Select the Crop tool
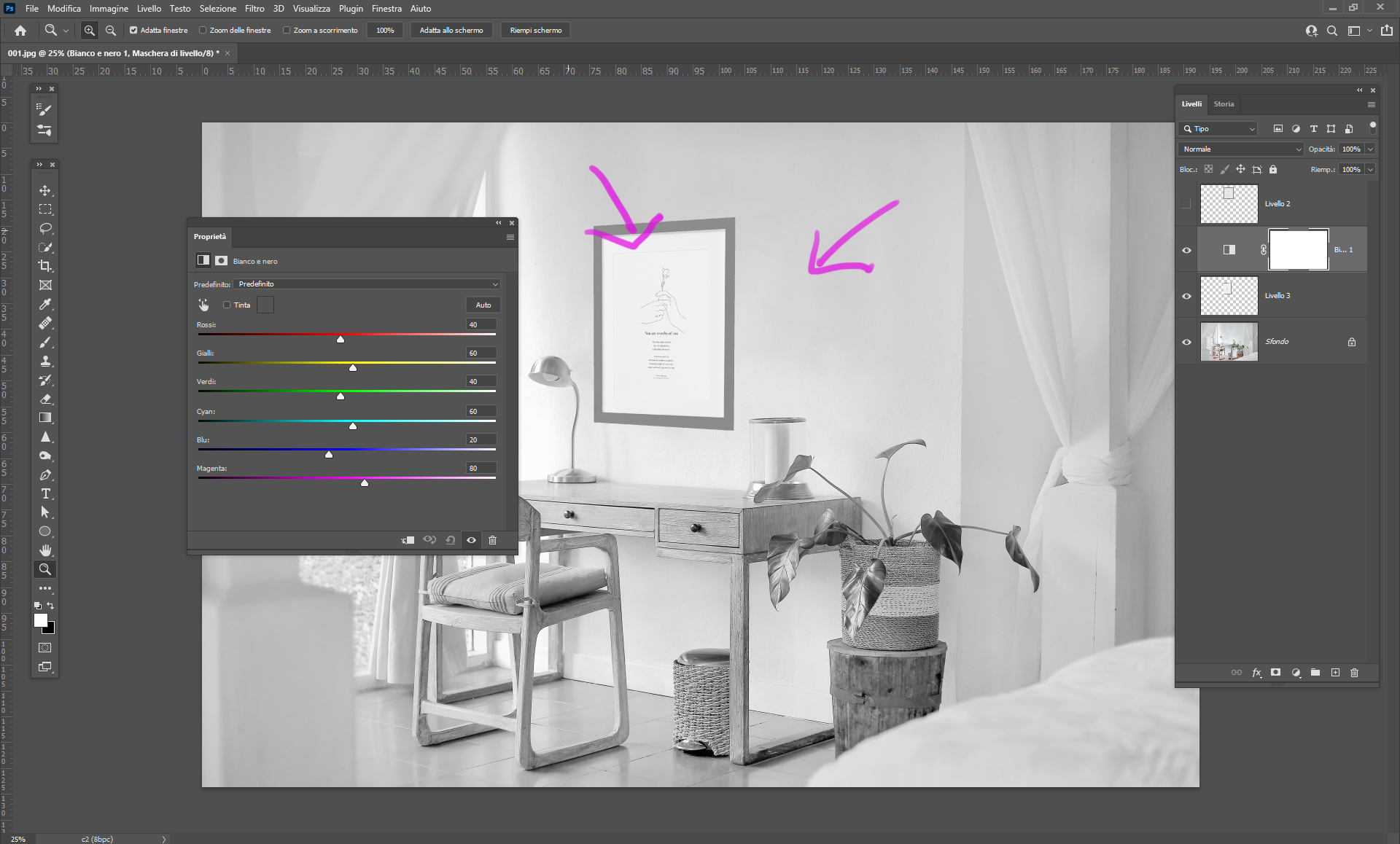This screenshot has width=1400, height=844. click(x=45, y=266)
